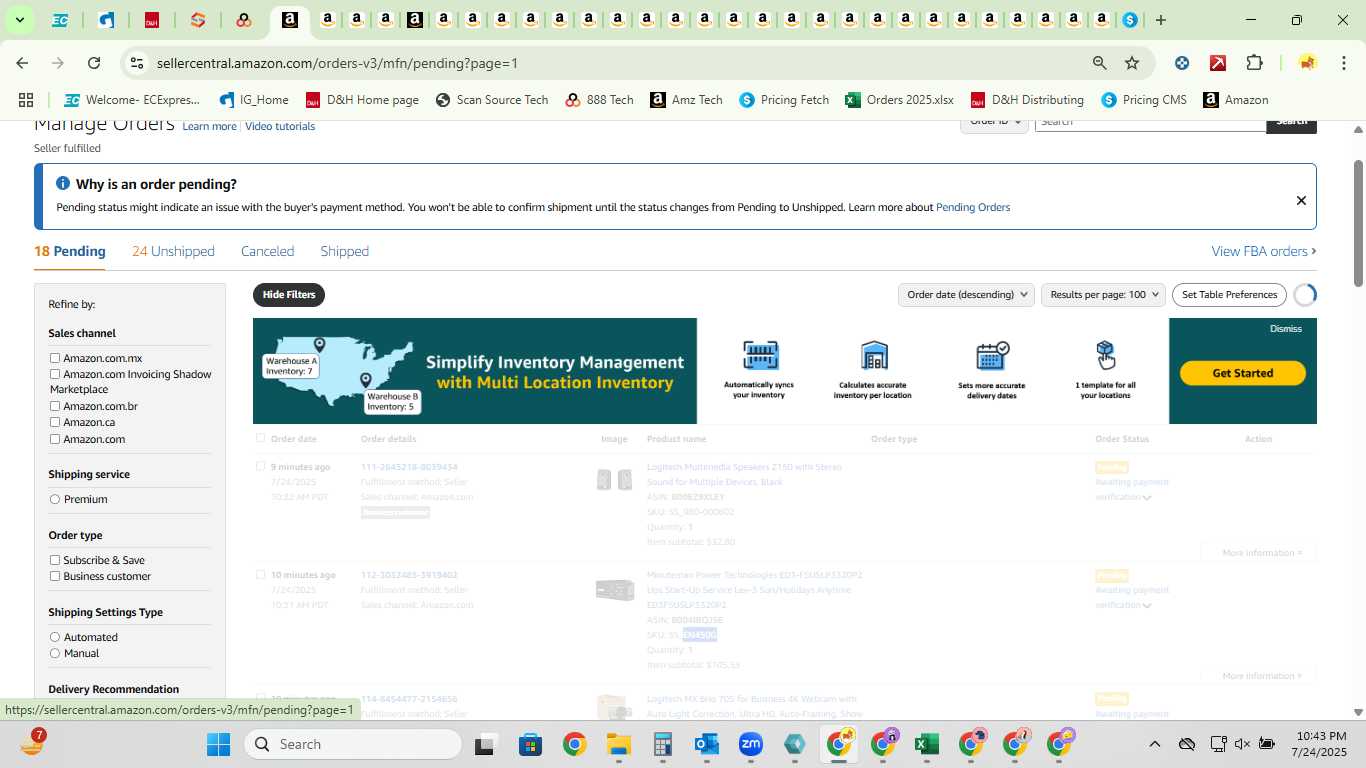The height and width of the screenshot is (768, 1366).
Task: Check Amazon.com sales channel
Action: (x=55, y=439)
